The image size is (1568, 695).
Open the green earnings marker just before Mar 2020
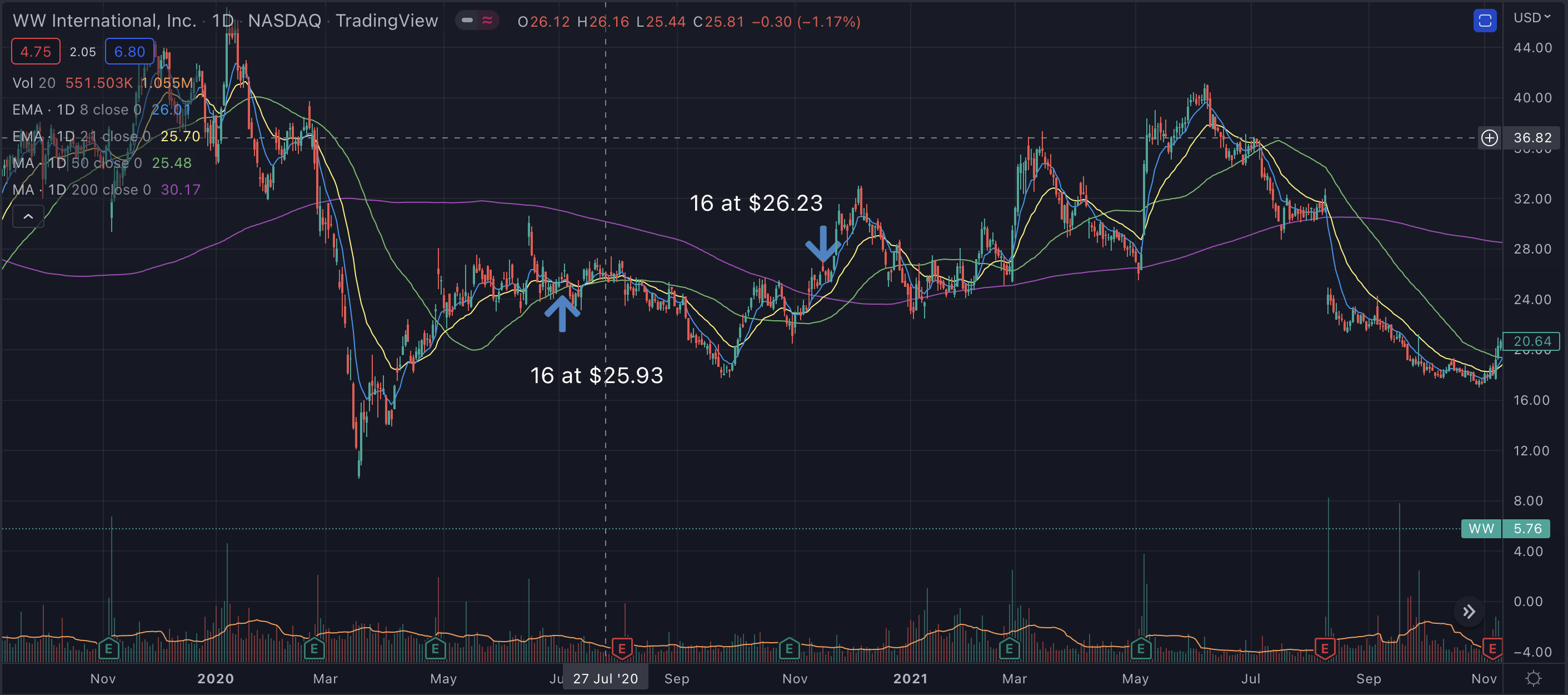314,649
